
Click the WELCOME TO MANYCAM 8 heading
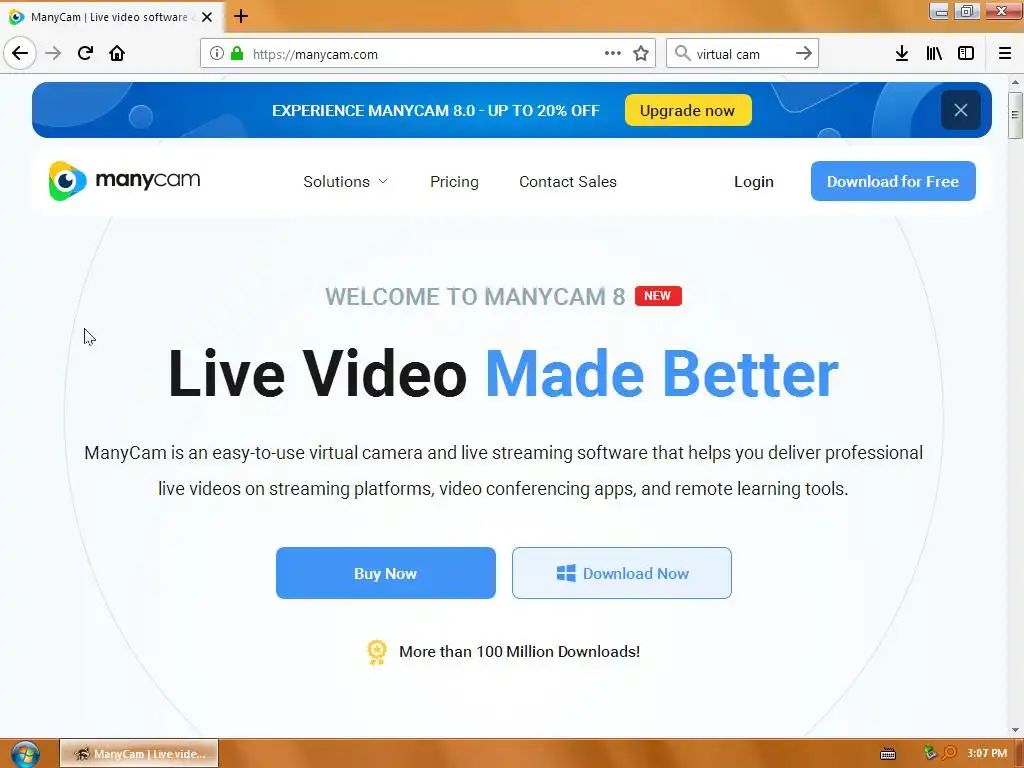click(x=475, y=296)
